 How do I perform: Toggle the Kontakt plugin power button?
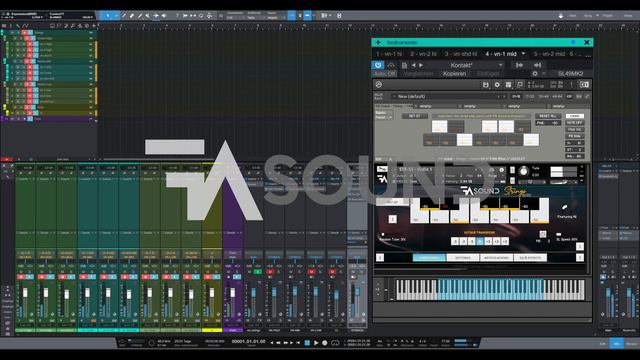pyautogui.click(x=378, y=65)
